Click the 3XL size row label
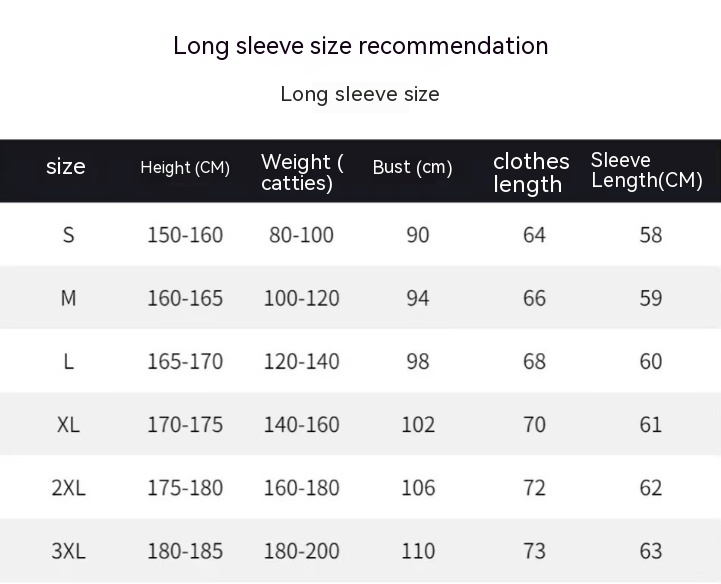The height and width of the screenshot is (584, 721). 68,551
